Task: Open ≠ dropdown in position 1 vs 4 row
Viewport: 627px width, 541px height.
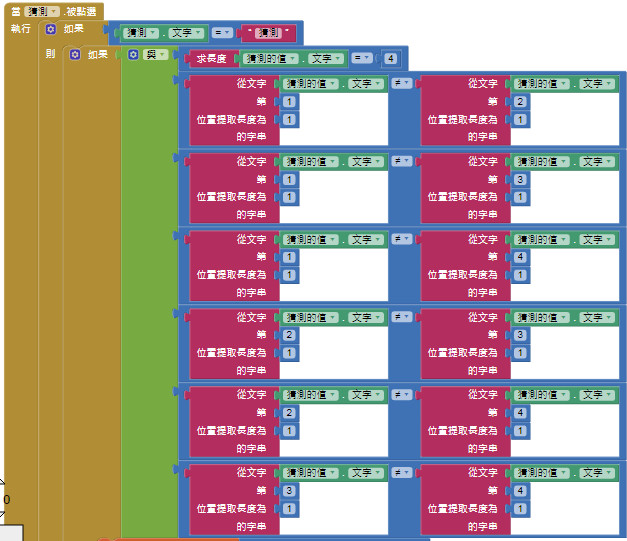Action: [401, 239]
